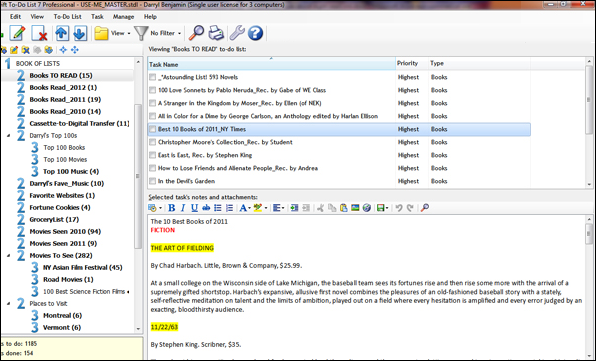Open the View menu

(x=37, y=17)
